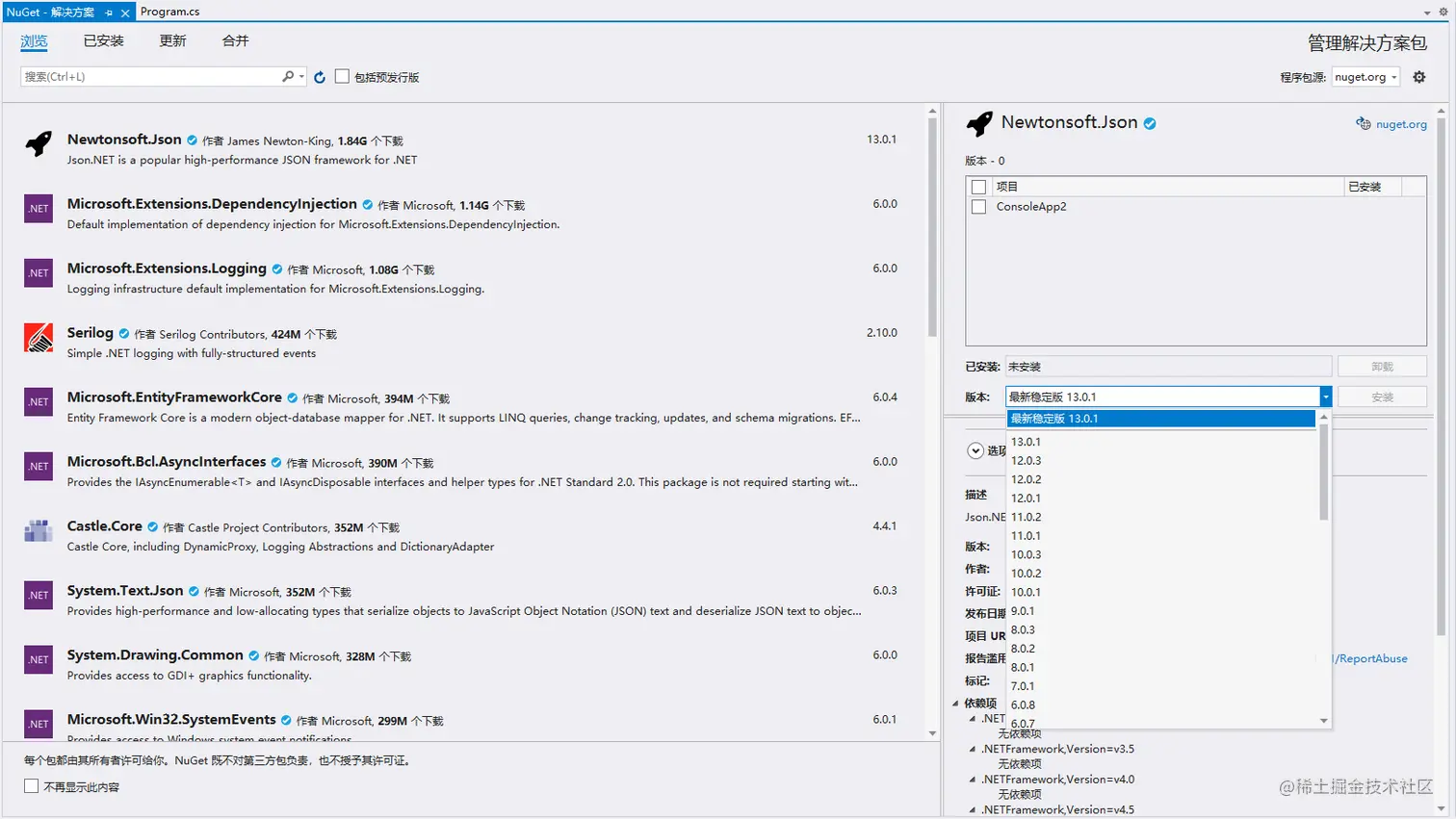
Task: Open the search options dropdown arrow
Action: point(301,77)
